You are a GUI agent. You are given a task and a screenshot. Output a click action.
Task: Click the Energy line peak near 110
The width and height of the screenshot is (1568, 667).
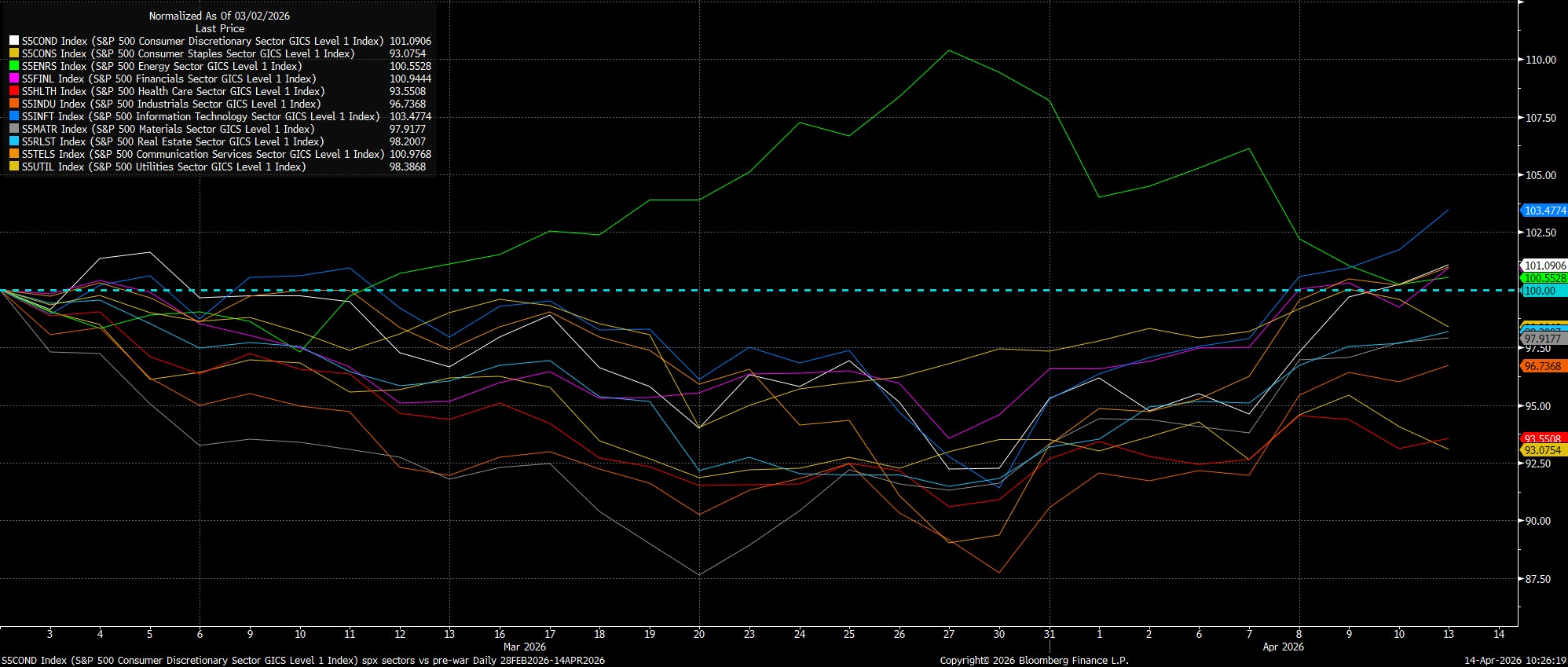tap(949, 50)
